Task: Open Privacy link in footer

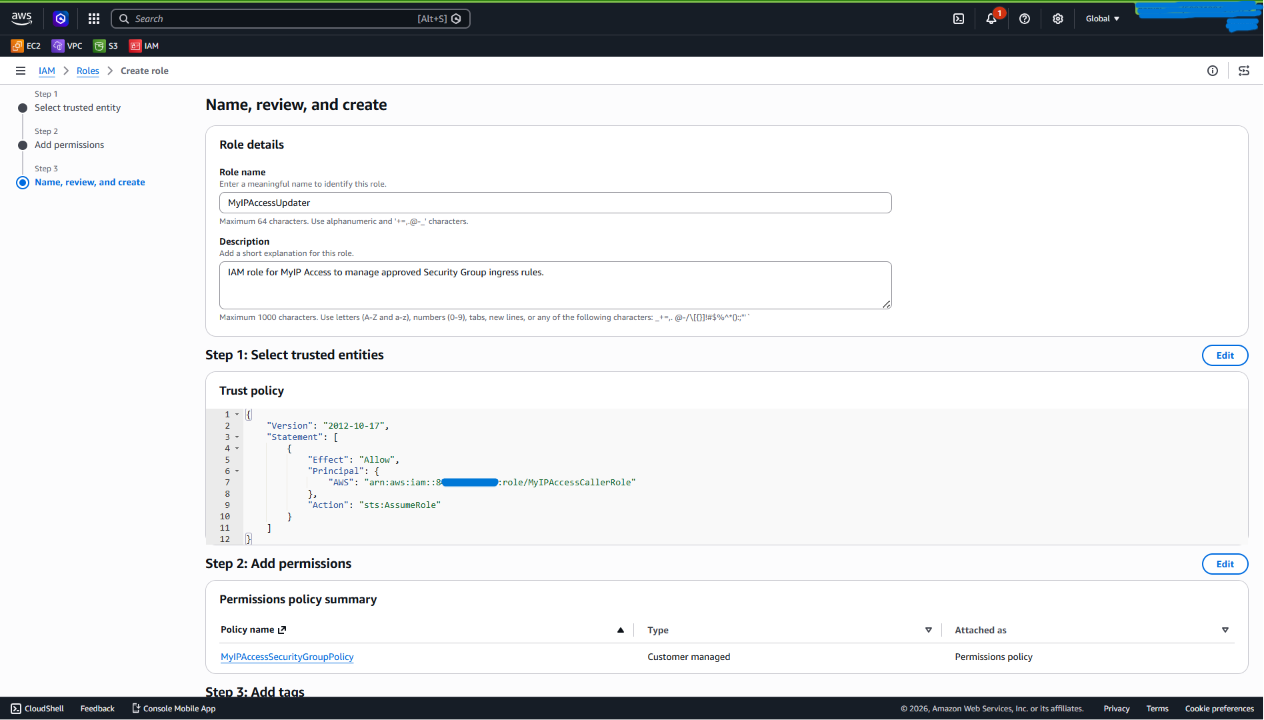Action: (x=1117, y=708)
